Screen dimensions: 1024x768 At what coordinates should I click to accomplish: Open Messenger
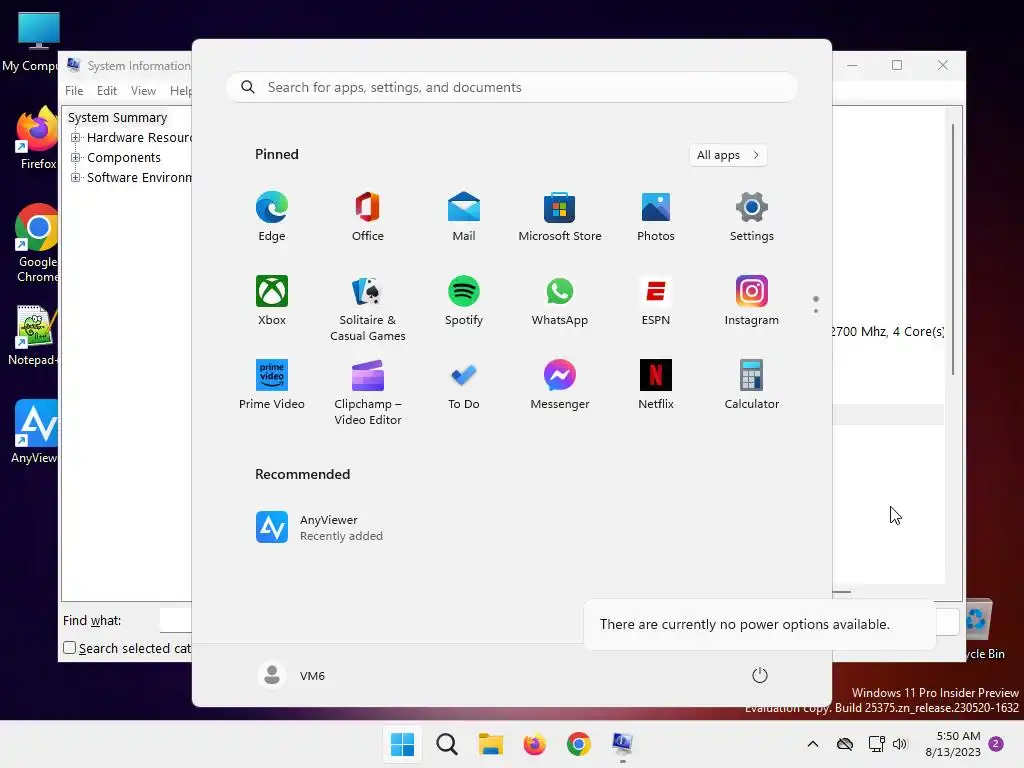coord(560,385)
